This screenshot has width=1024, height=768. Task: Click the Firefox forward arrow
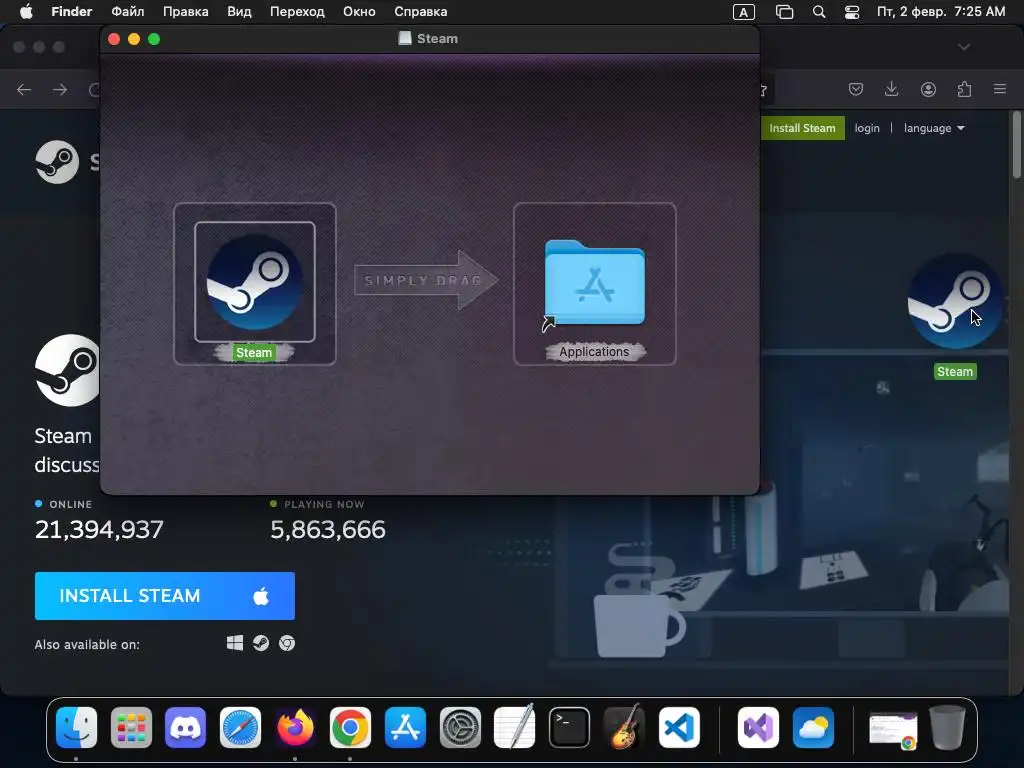(x=60, y=89)
